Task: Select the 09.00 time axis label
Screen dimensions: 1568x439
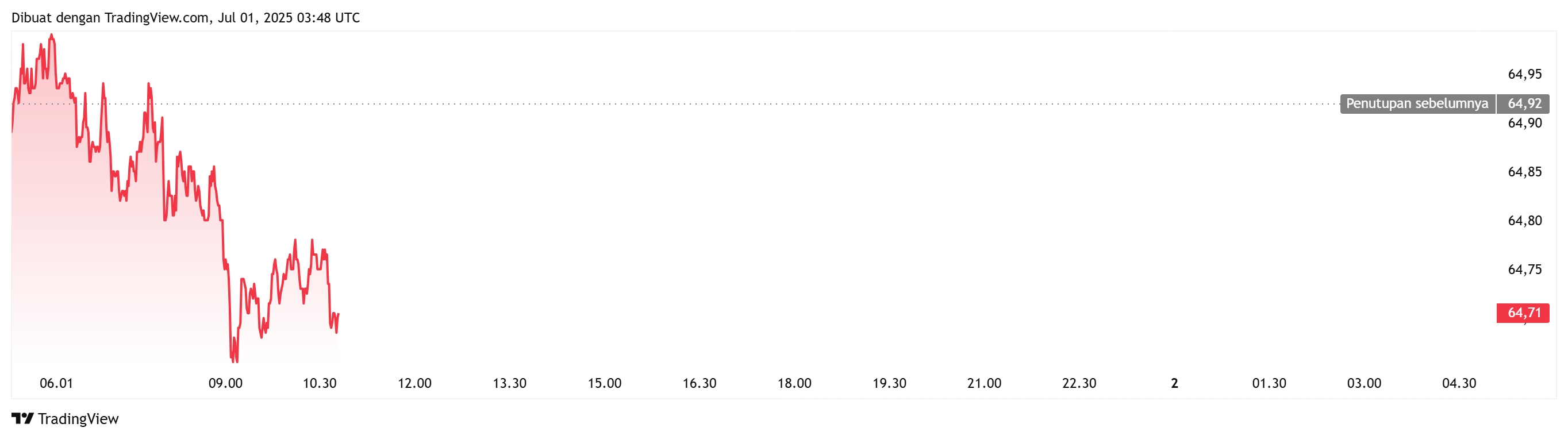Action: pos(225,384)
